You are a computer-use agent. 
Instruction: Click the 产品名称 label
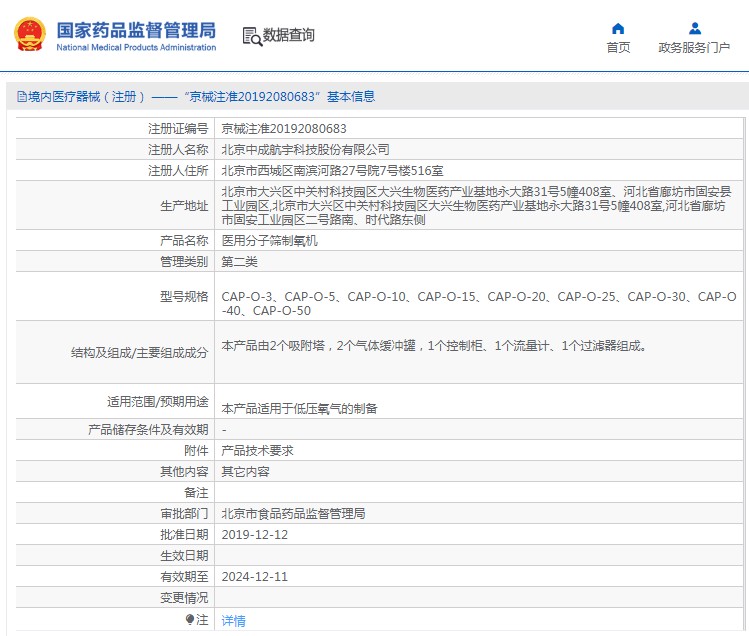coord(184,240)
